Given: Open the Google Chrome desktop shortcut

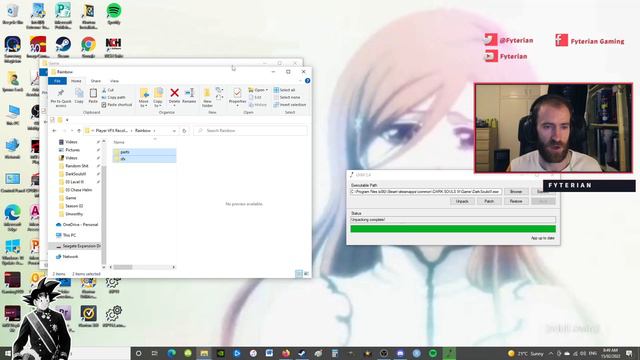Looking at the screenshot, I should [x=88, y=47].
